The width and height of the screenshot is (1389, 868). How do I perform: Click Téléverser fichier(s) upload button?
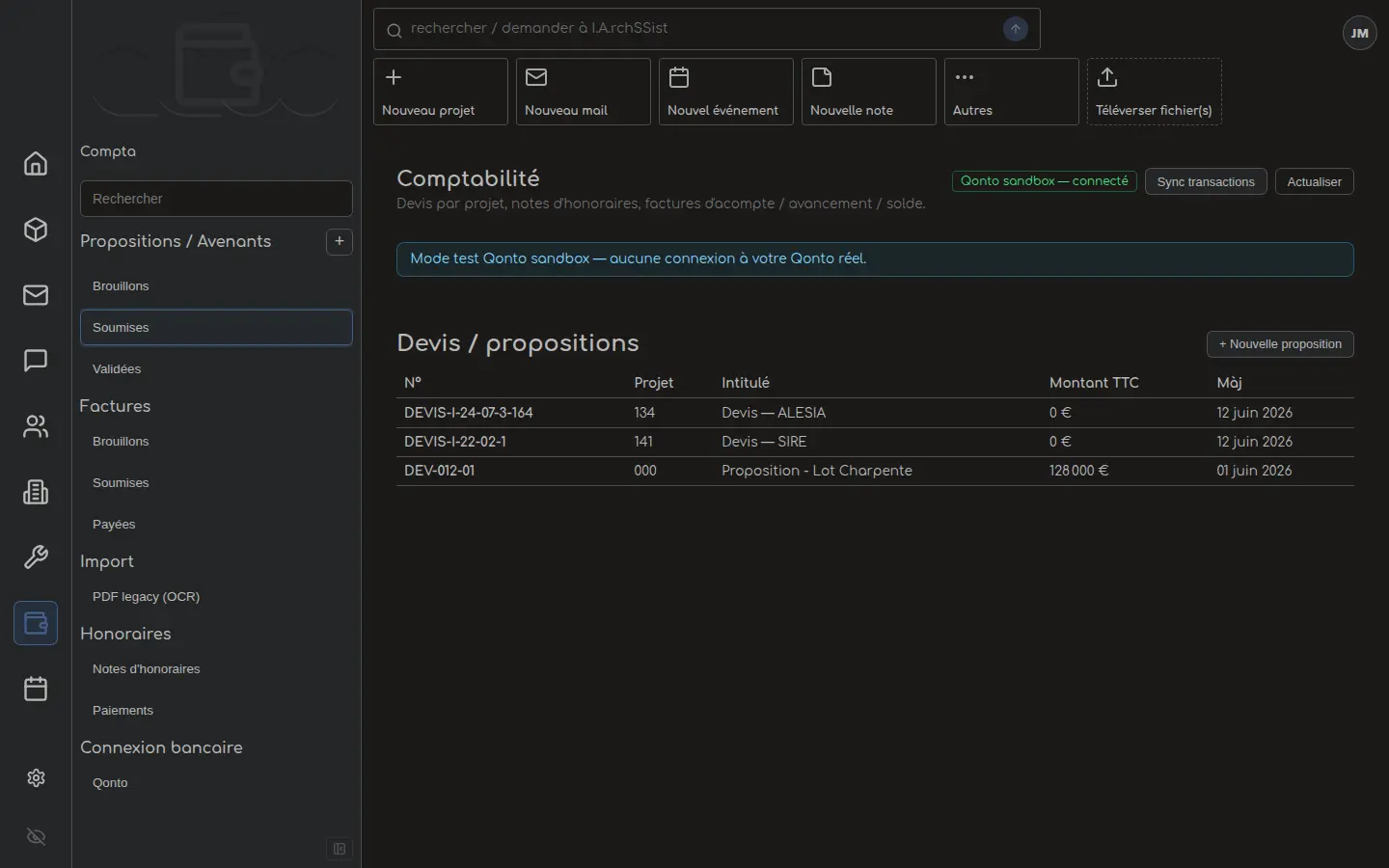click(1155, 92)
